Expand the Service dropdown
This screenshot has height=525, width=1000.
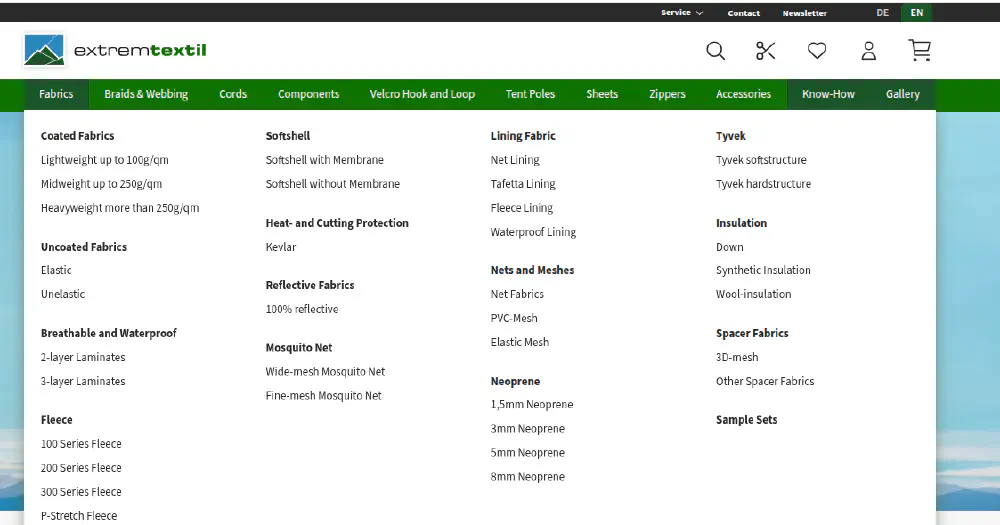681,13
